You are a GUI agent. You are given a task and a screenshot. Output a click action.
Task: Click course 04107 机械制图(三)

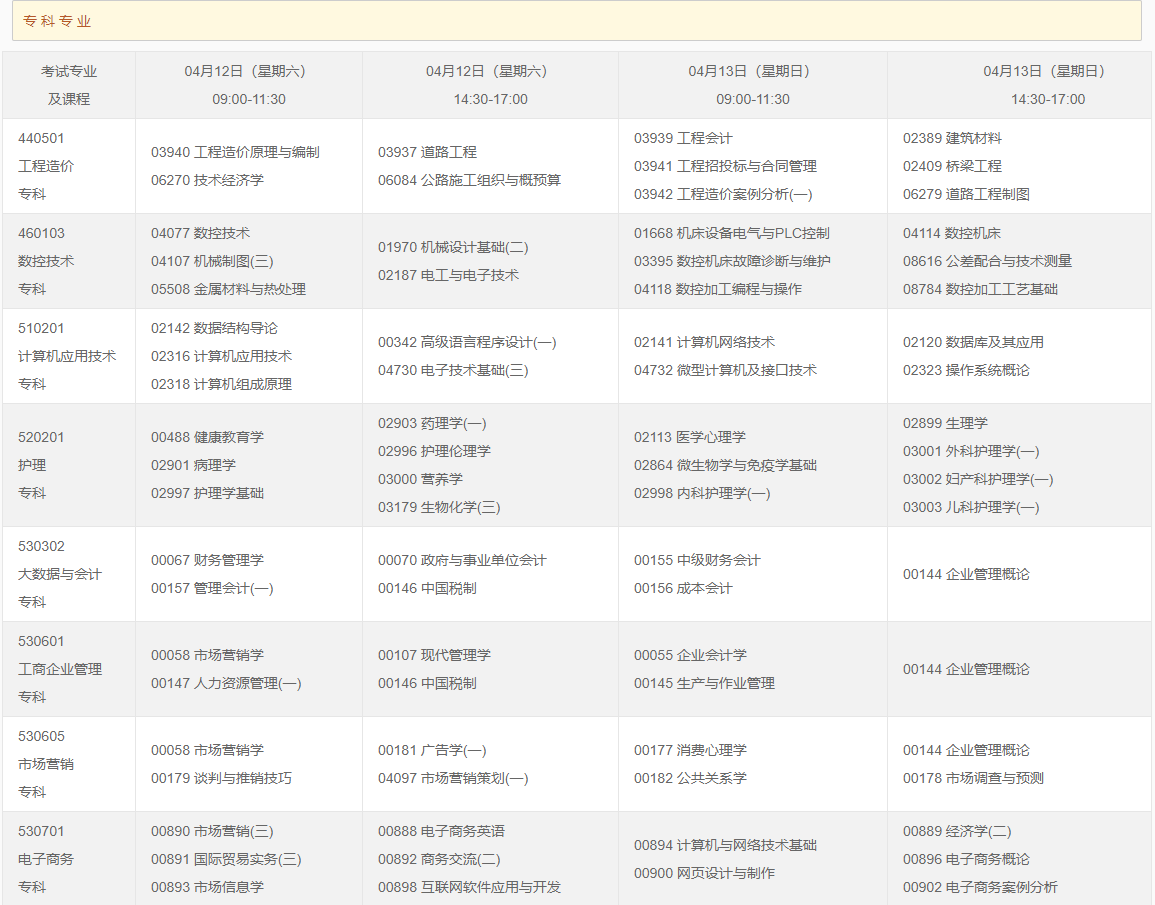pos(212,261)
